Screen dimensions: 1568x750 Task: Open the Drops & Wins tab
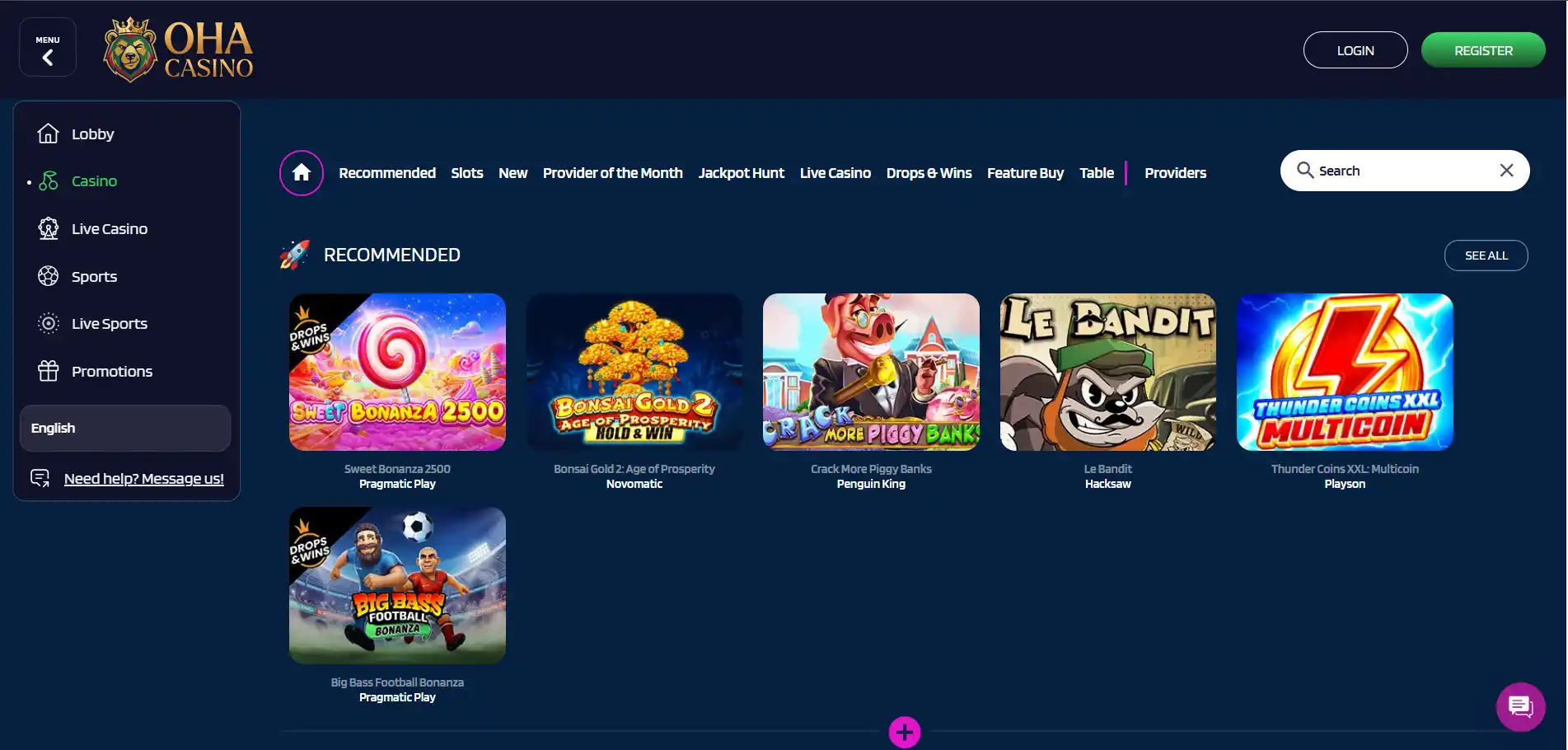[929, 173]
